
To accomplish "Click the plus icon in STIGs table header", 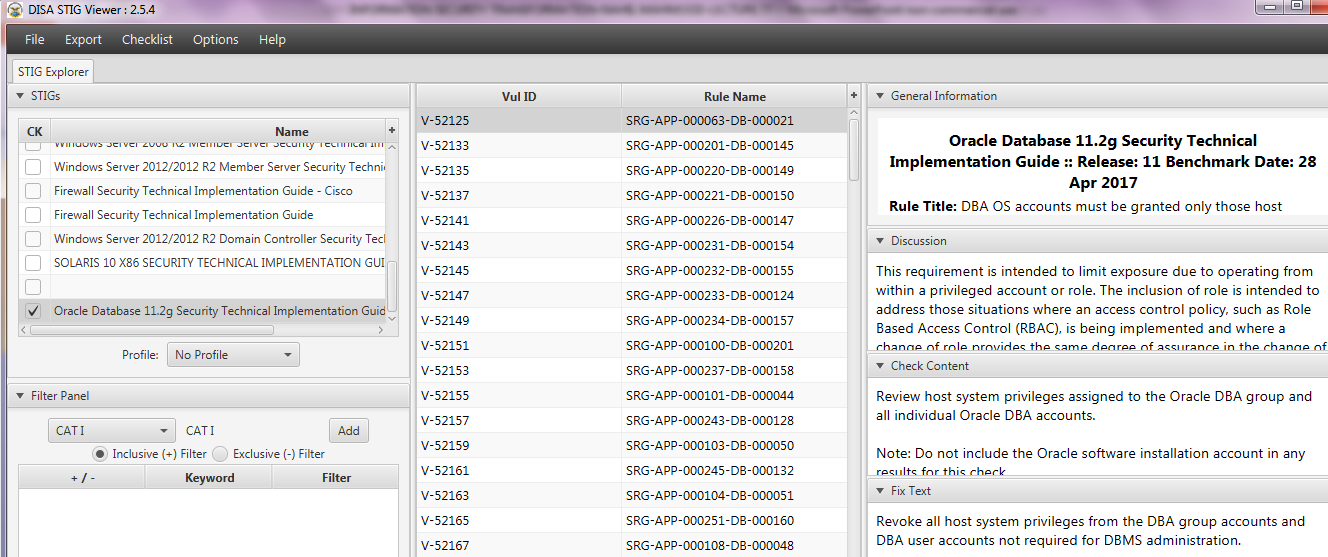I will pos(392,131).
